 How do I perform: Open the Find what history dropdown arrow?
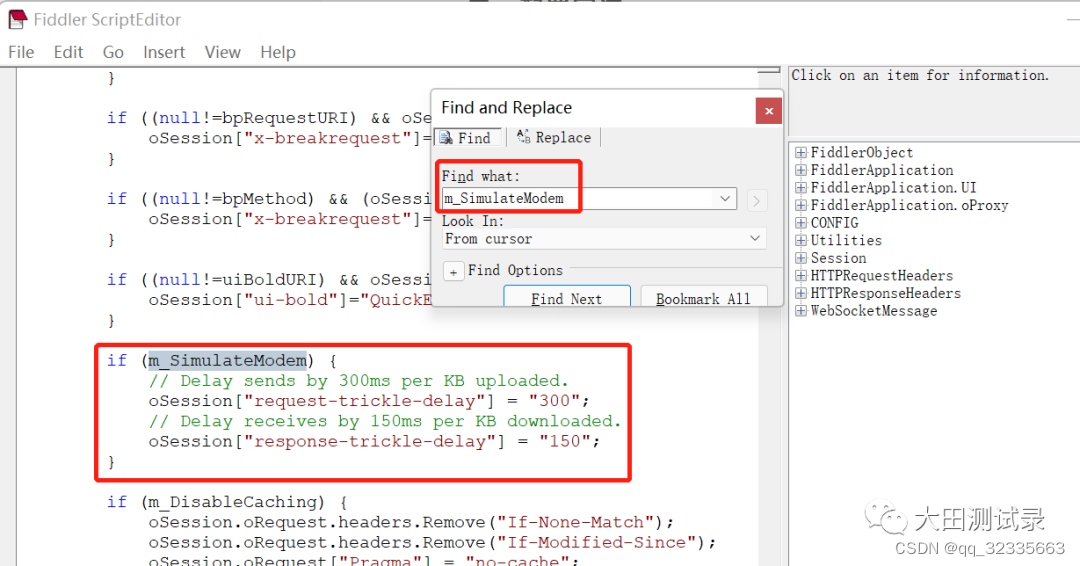(x=725, y=199)
